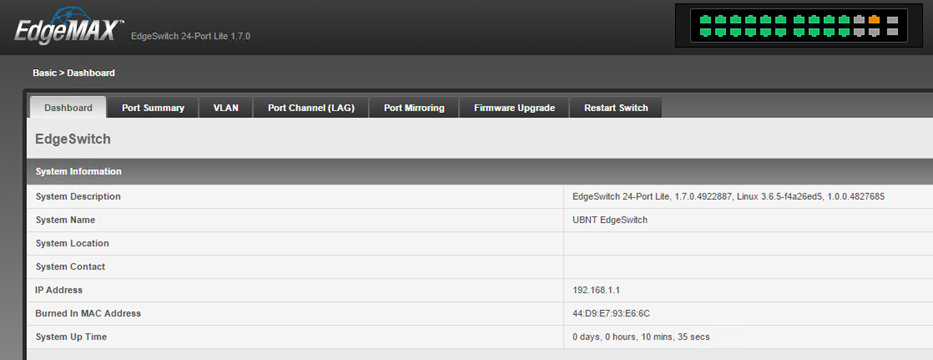The image size is (933, 360).
Task: Open the VLAN tab
Action: click(x=226, y=108)
